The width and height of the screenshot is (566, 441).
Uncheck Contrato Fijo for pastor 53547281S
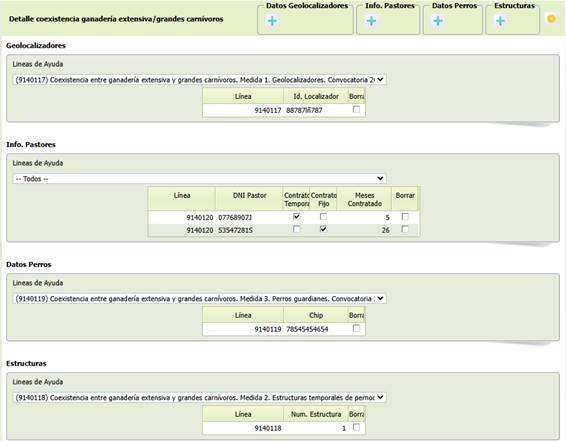point(323,229)
